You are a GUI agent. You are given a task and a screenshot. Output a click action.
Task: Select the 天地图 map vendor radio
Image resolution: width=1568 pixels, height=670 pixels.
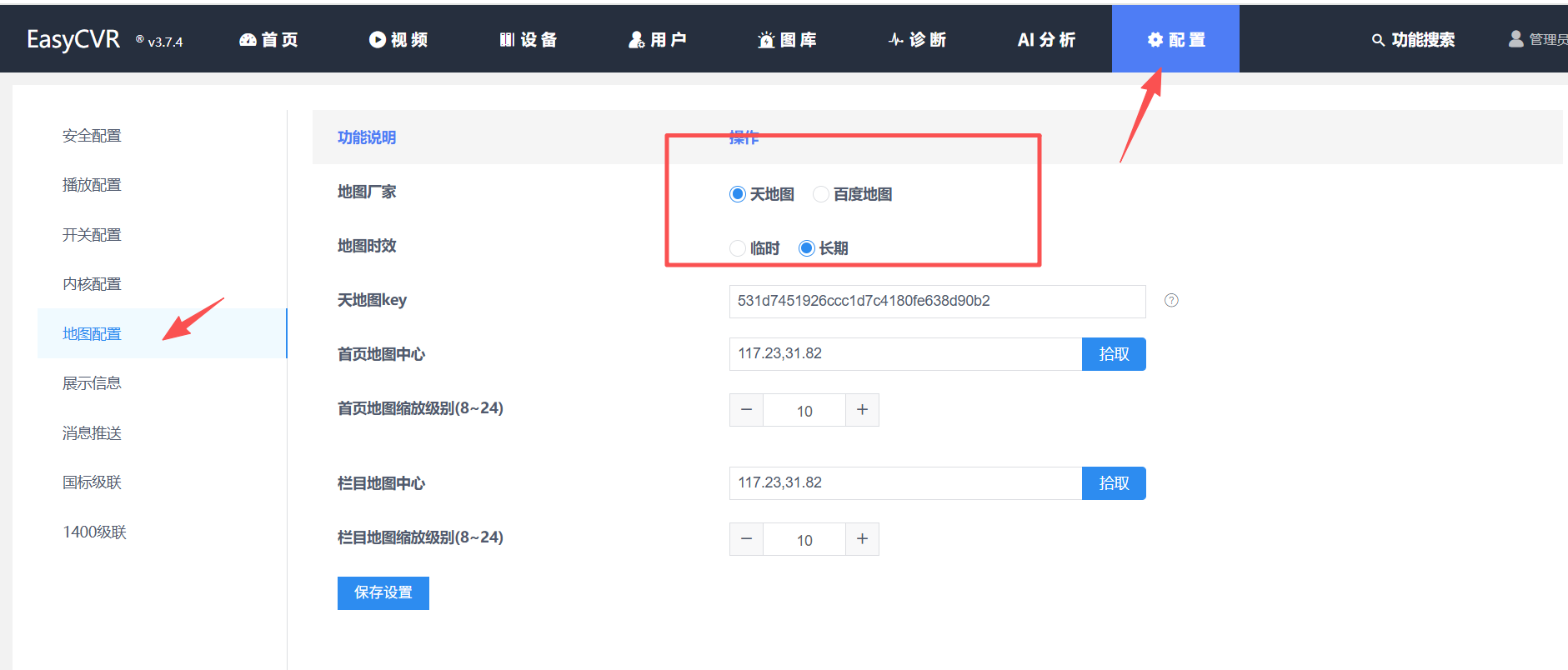(x=737, y=194)
